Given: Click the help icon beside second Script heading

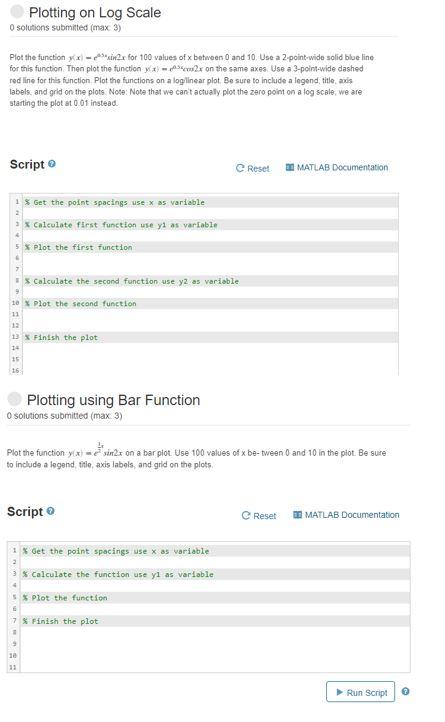Looking at the screenshot, I should click(x=51, y=511).
